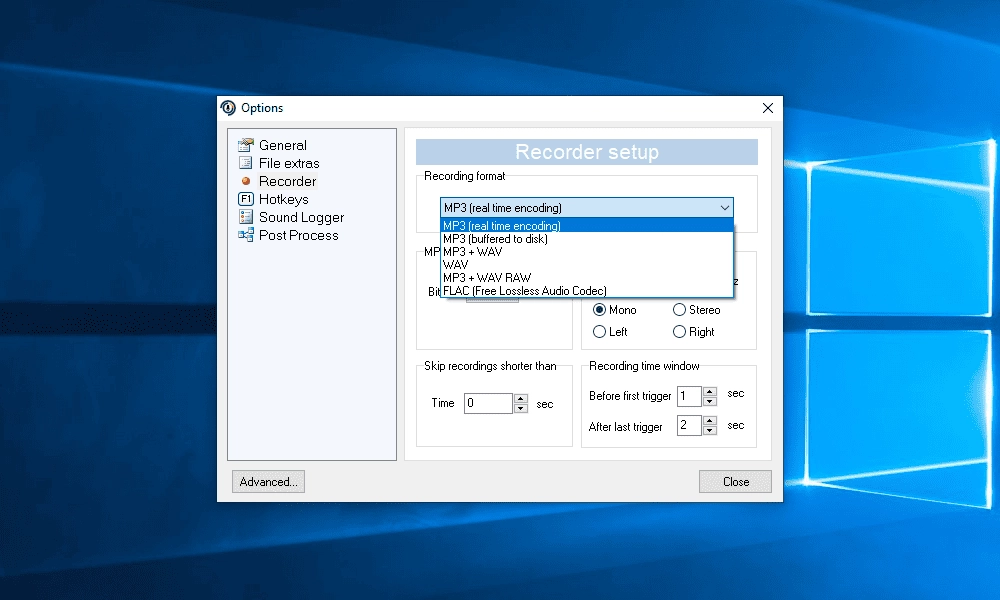
Task: Decrease After last trigger seconds
Action: [710, 430]
